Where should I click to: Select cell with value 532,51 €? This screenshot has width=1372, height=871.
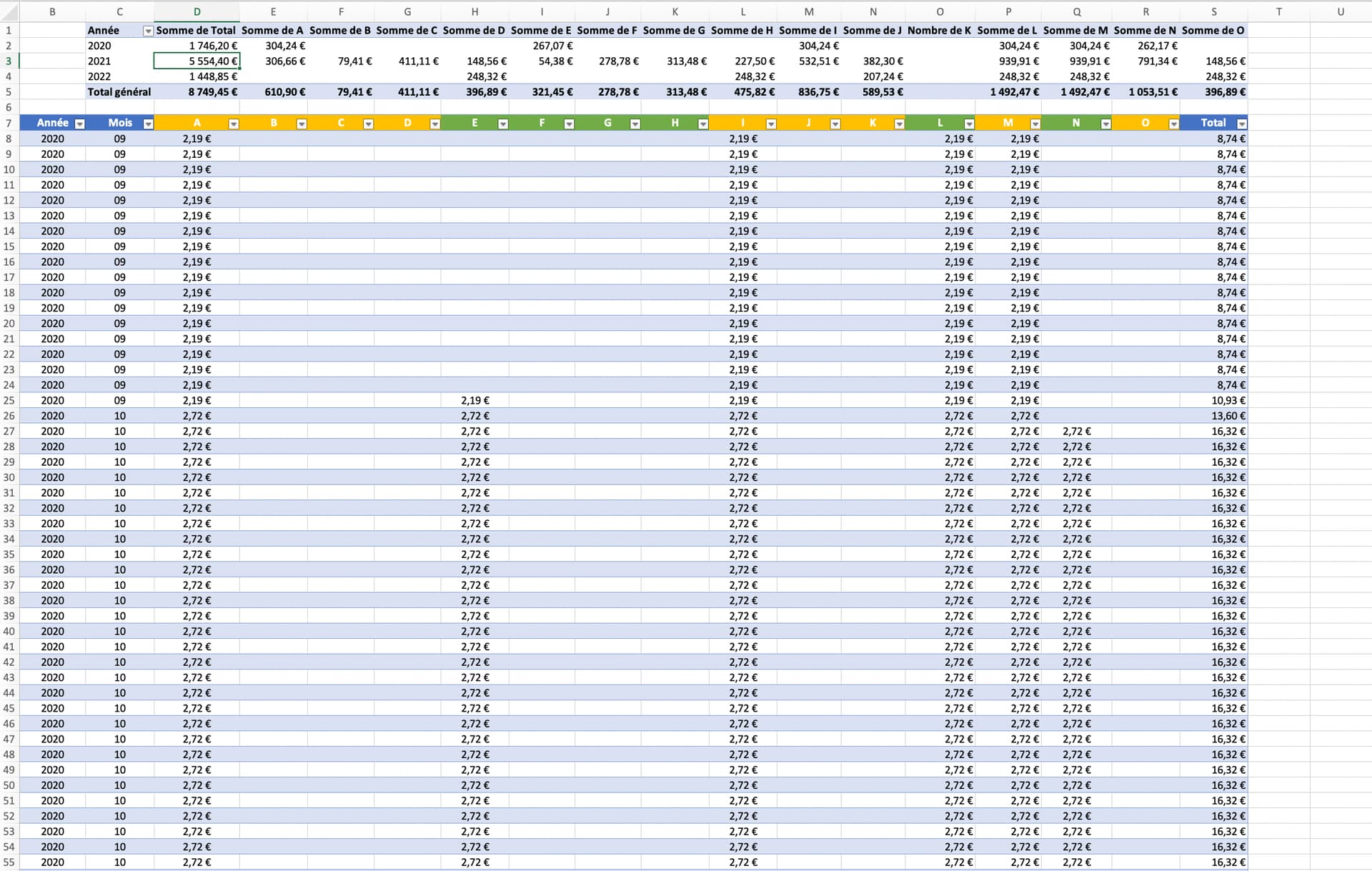point(808,61)
